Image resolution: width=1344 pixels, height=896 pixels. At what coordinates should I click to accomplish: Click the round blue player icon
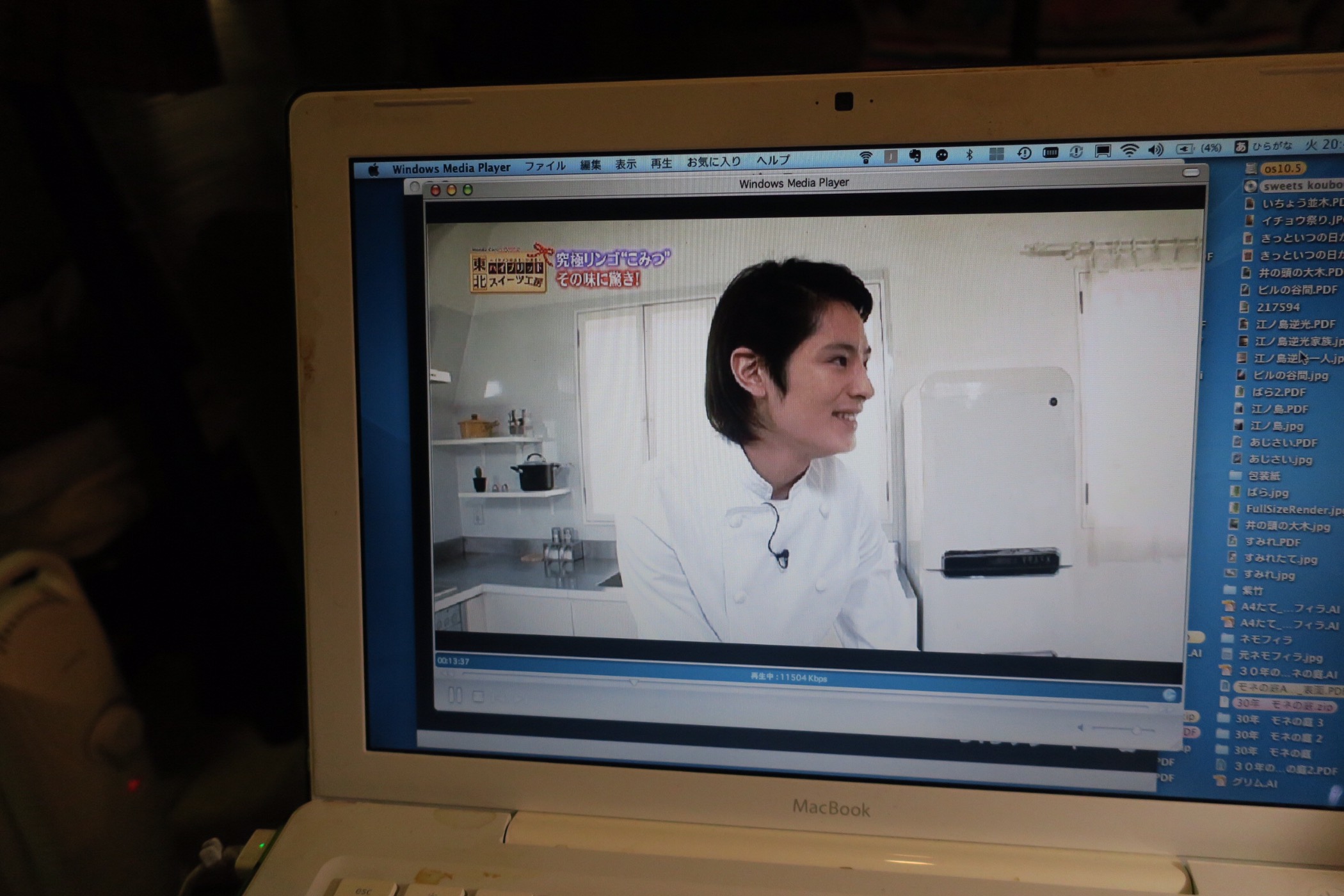pyautogui.click(x=1169, y=695)
